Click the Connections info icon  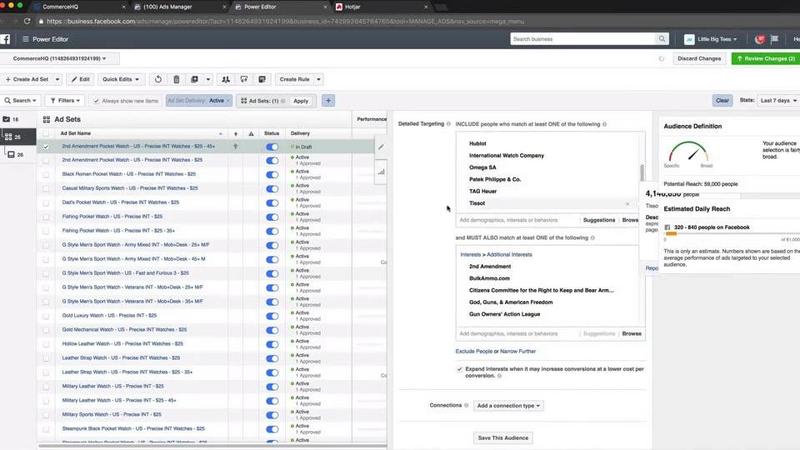466,405
